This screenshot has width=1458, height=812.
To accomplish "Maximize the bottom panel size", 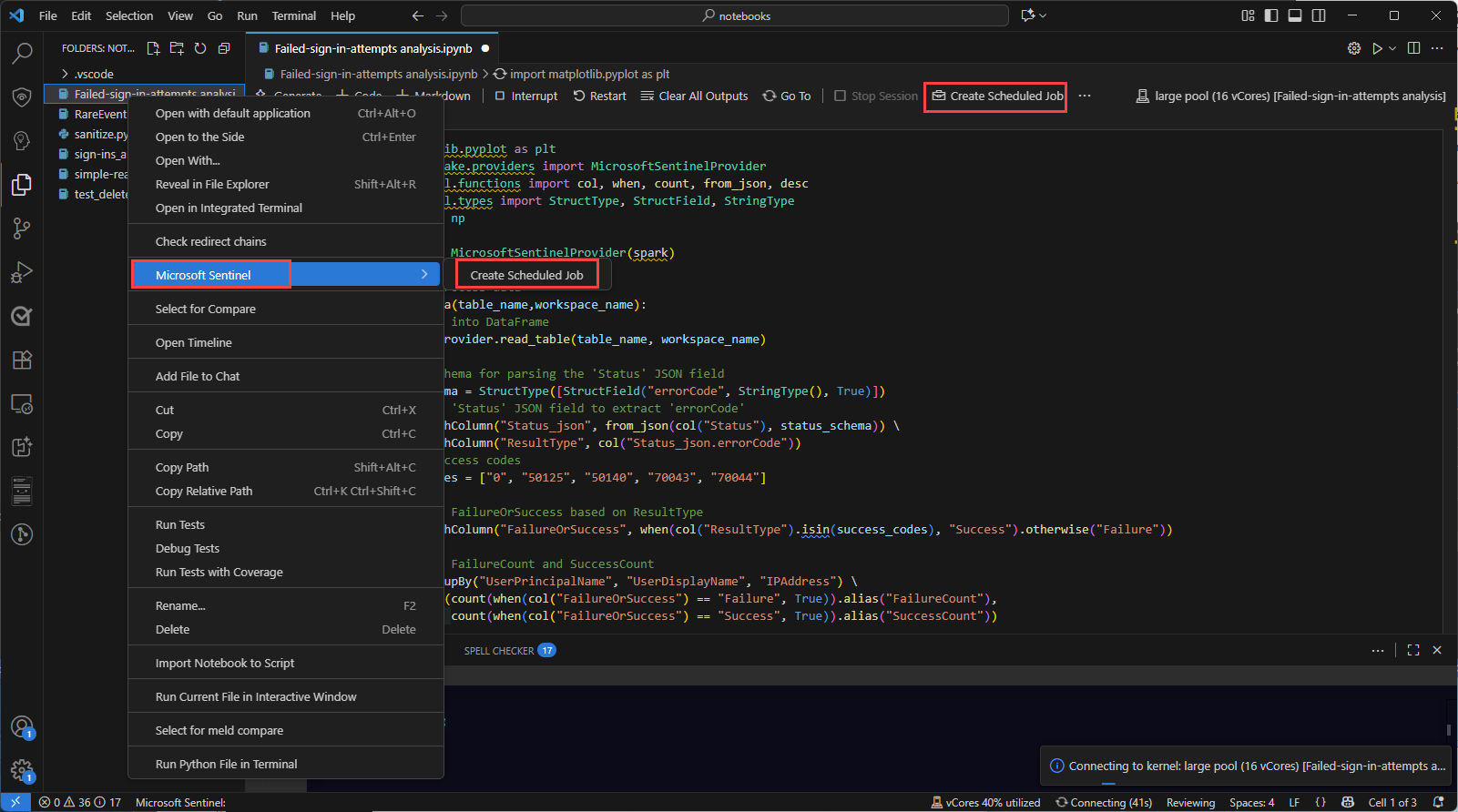I will [x=1412, y=650].
